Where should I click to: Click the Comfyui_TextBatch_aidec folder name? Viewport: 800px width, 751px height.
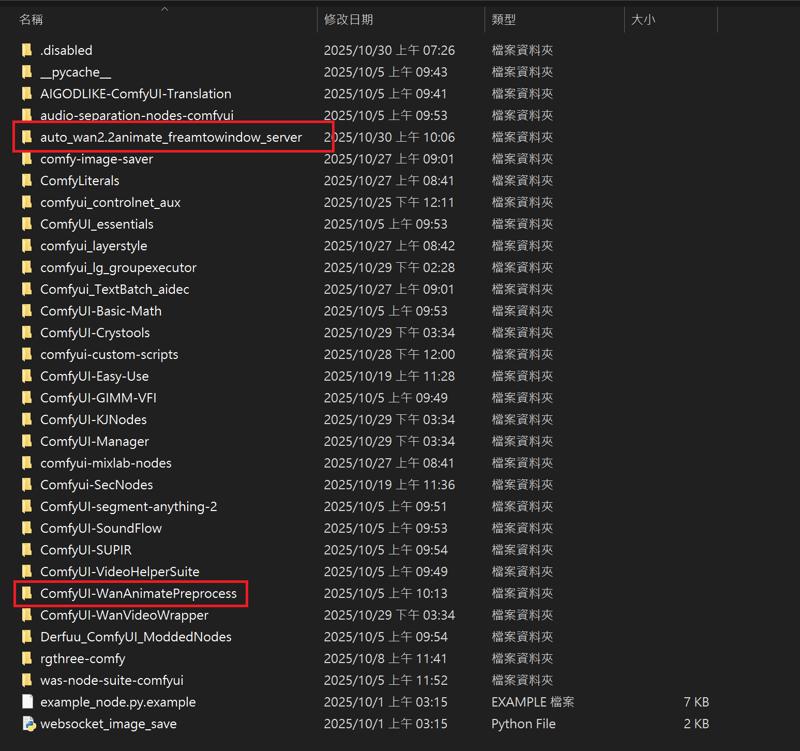pyautogui.click(x=115, y=289)
